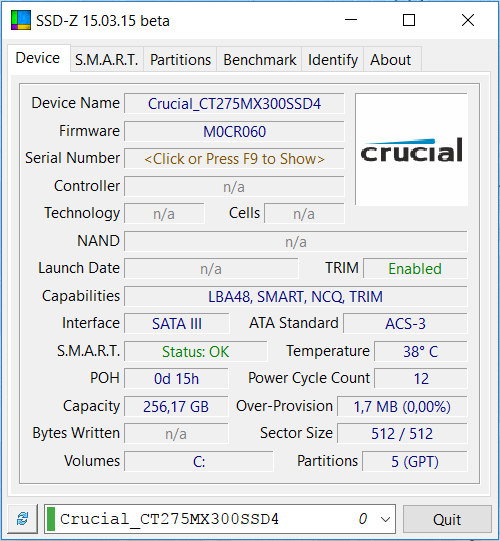The image size is (500, 541).
Task: Reveal the hidden Serial Number field
Action: (x=234, y=159)
